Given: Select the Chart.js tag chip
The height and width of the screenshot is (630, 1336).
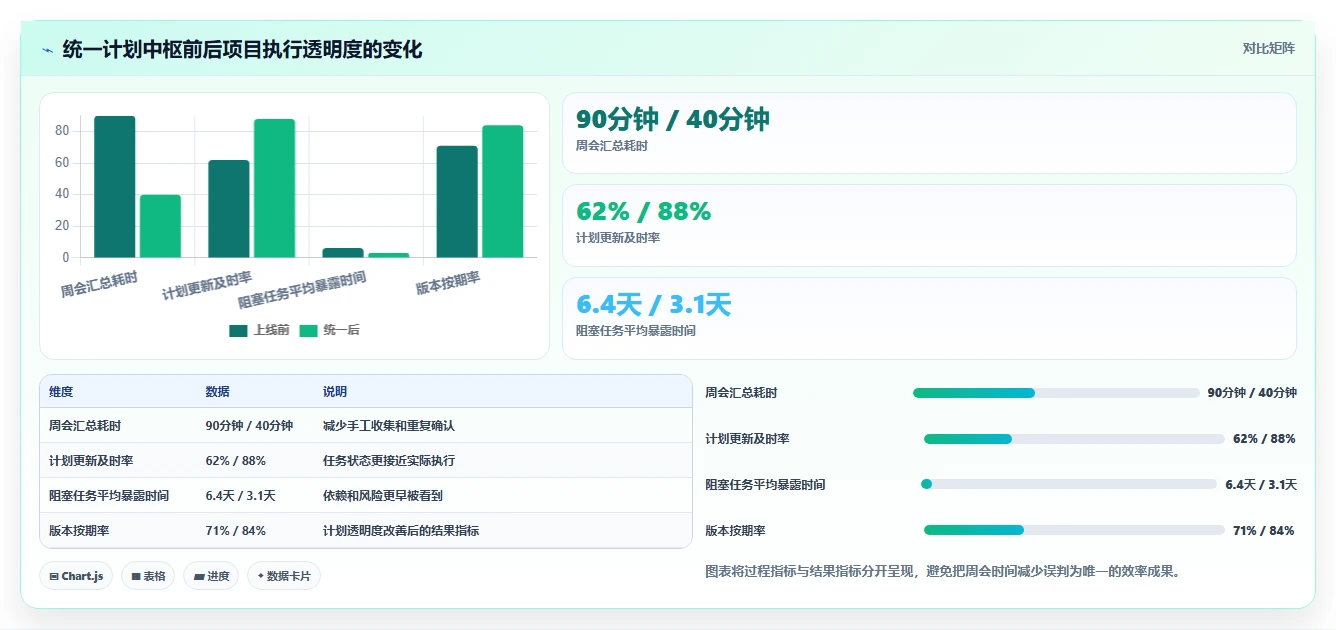Looking at the screenshot, I should coord(76,576).
